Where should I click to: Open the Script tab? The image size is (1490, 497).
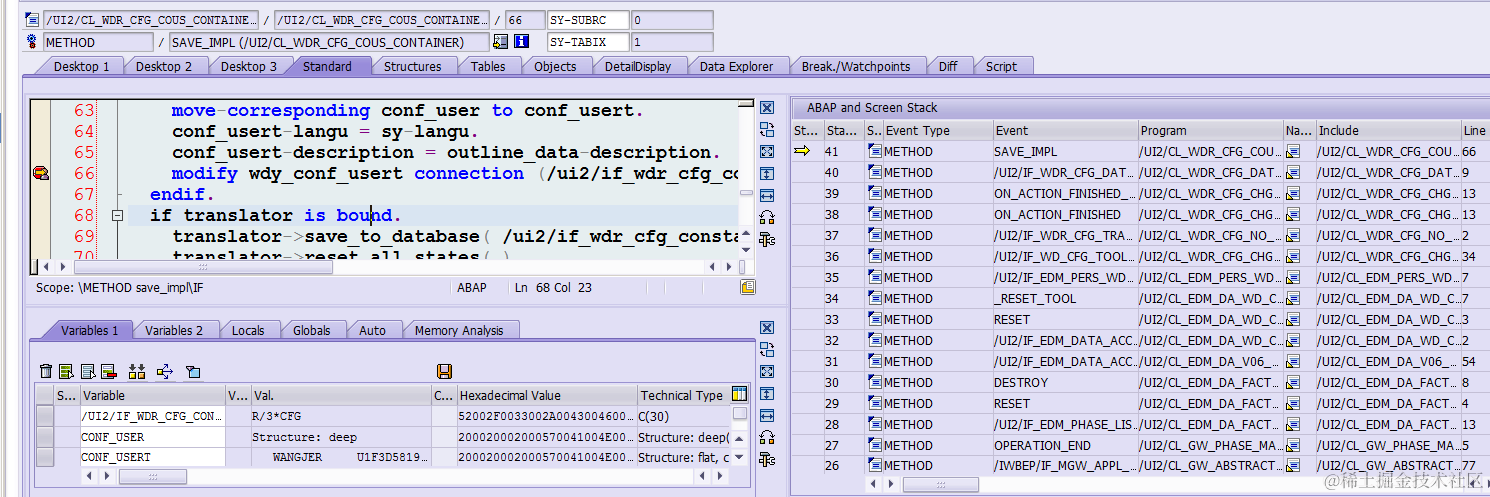[x=1001, y=66]
